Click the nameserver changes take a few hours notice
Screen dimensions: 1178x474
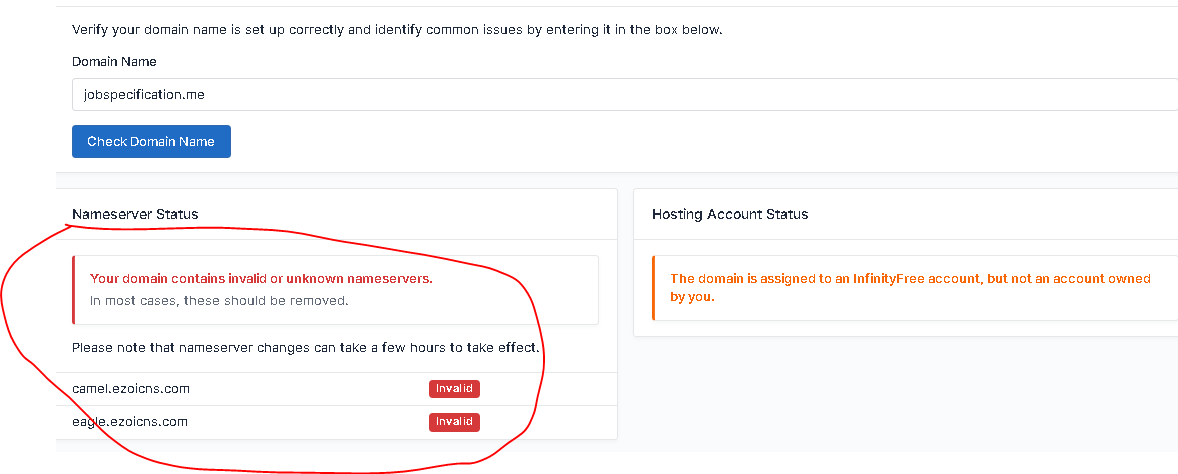(x=307, y=348)
